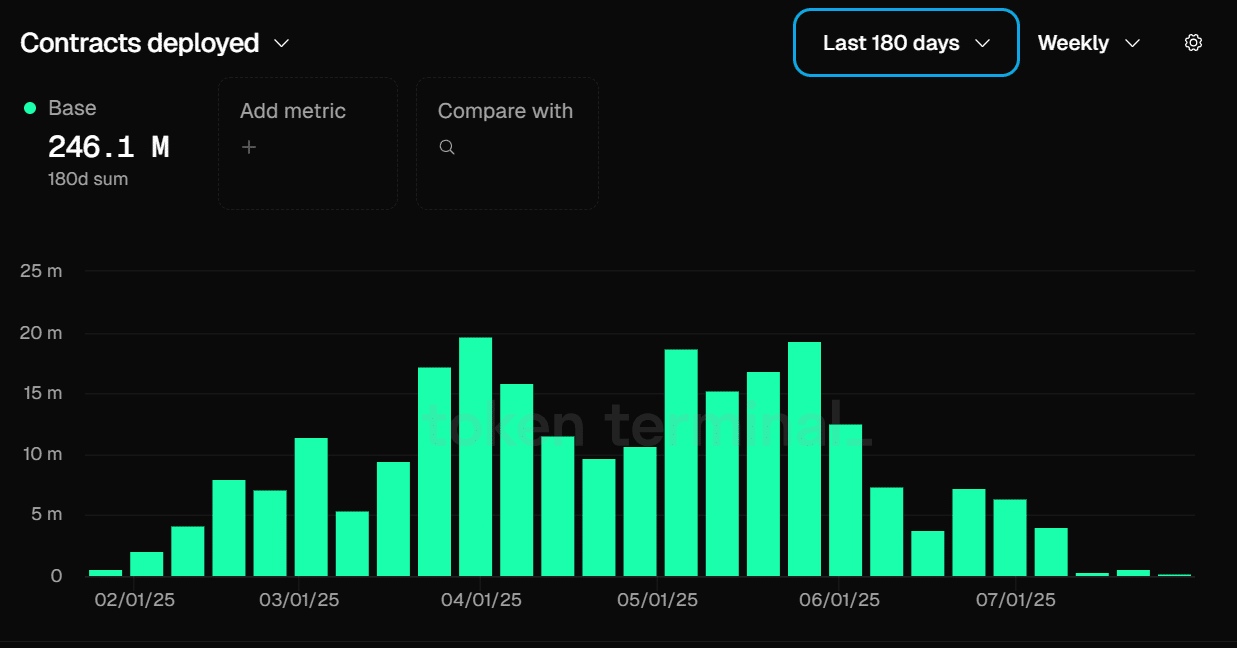1237x648 pixels.
Task: Click the magnifier icon under Compare with
Action: pyautogui.click(x=447, y=148)
